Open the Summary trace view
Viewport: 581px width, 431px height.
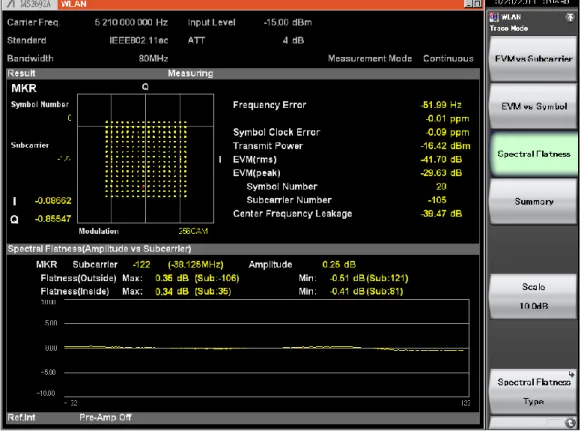533,202
